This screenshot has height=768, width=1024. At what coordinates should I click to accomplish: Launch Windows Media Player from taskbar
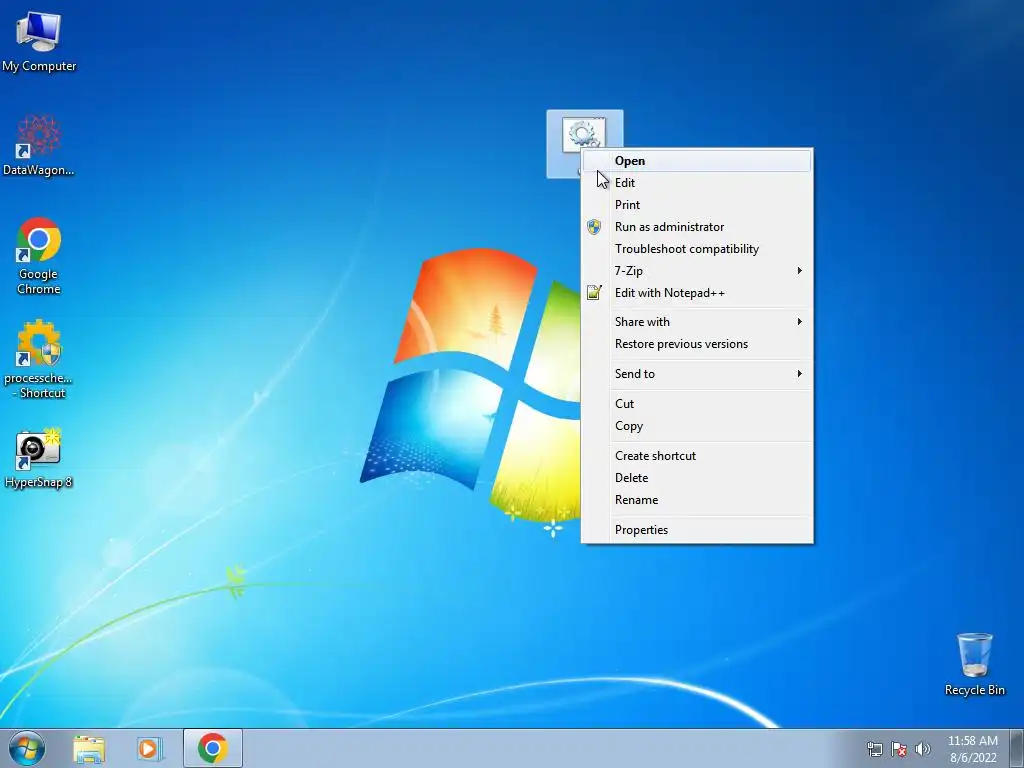pos(150,749)
